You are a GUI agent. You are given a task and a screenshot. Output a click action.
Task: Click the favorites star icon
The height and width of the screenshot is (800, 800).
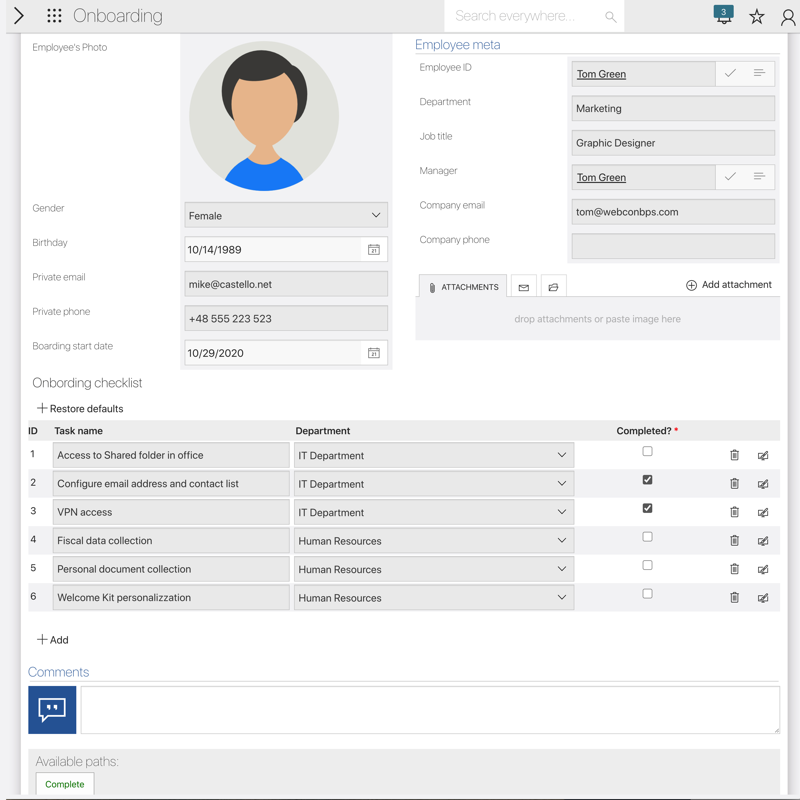pyautogui.click(x=757, y=16)
